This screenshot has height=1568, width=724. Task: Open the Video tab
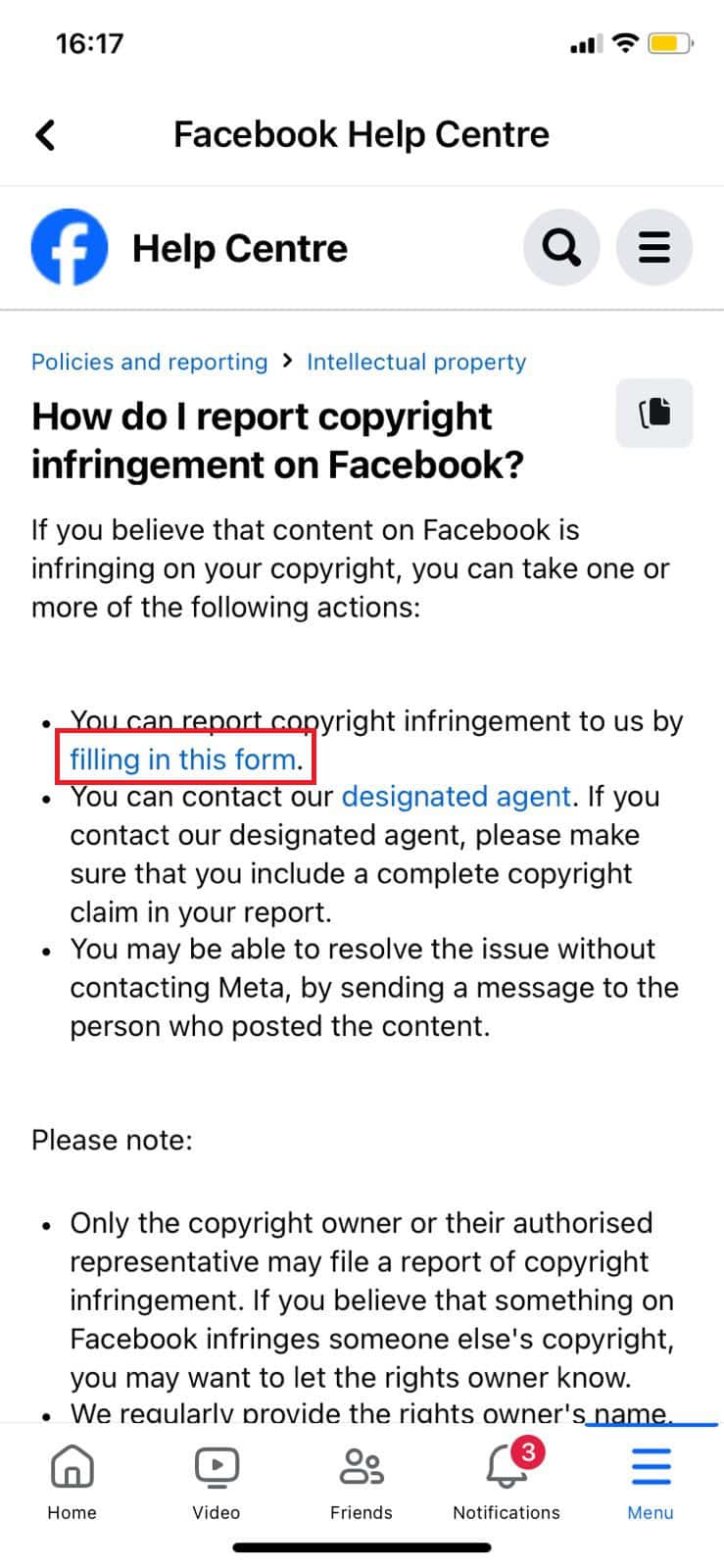217,1482
